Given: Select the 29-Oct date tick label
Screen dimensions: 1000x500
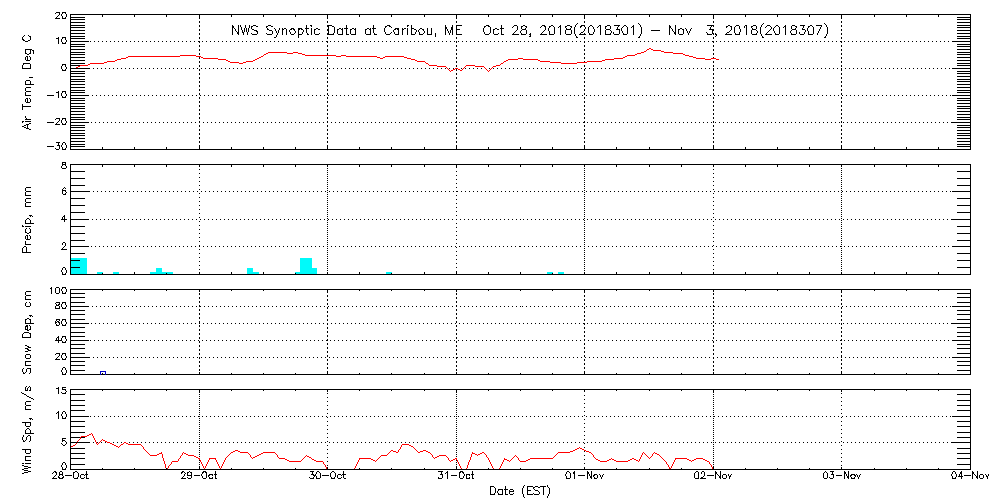Looking at the screenshot, I should click(x=200, y=477).
